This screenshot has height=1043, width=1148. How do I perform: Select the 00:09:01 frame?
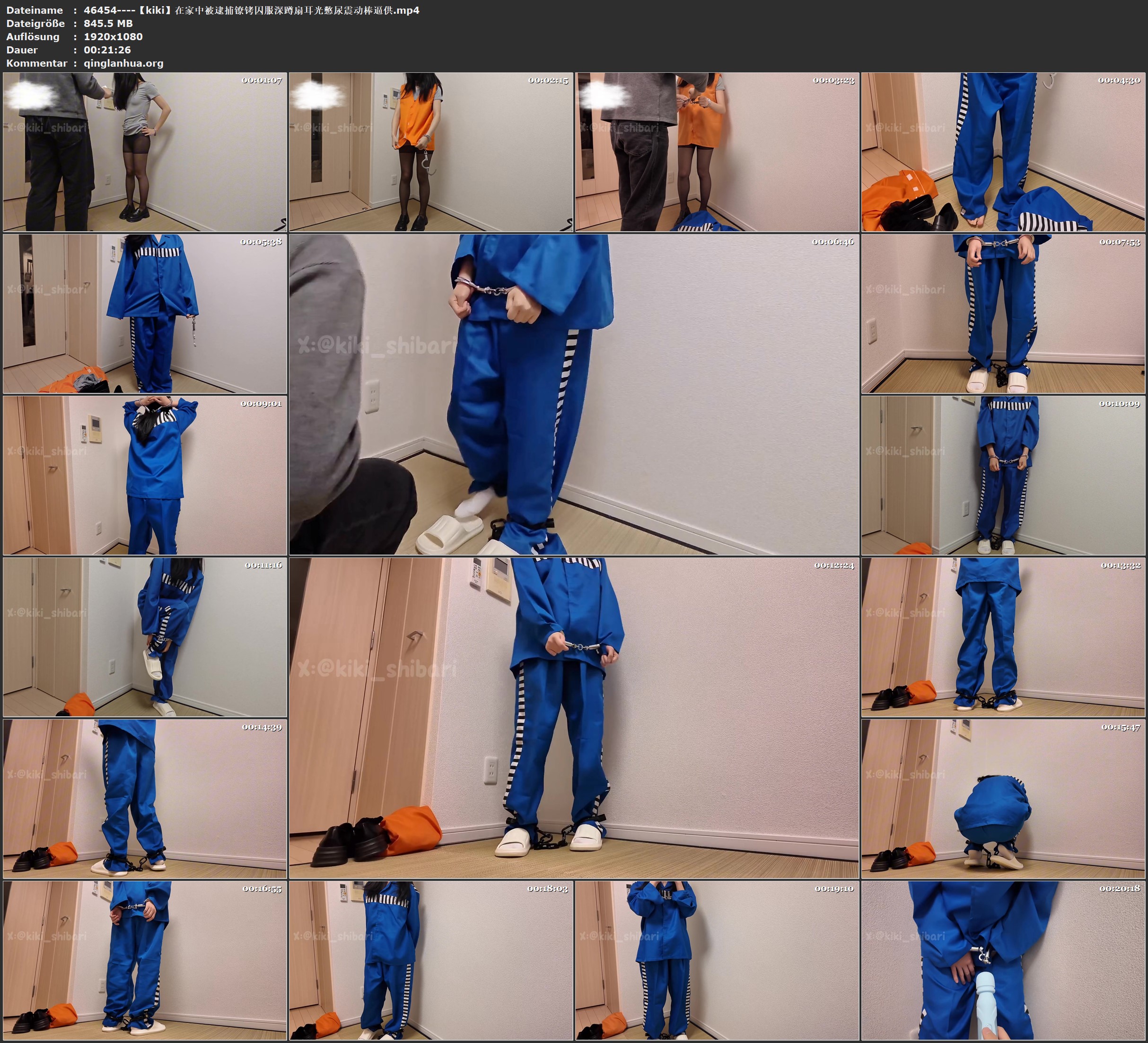point(145,475)
